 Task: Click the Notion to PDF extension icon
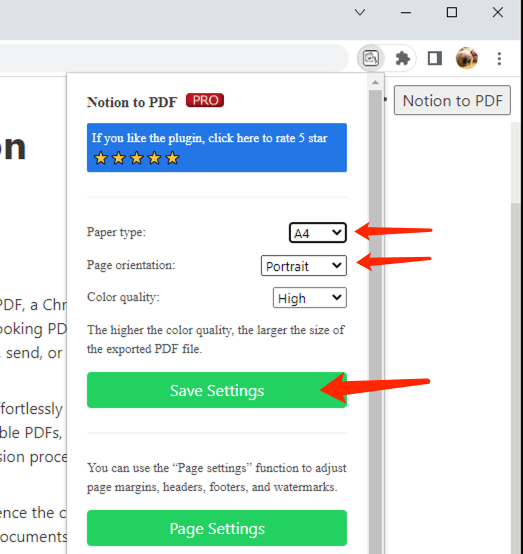click(x=371, y=58)
